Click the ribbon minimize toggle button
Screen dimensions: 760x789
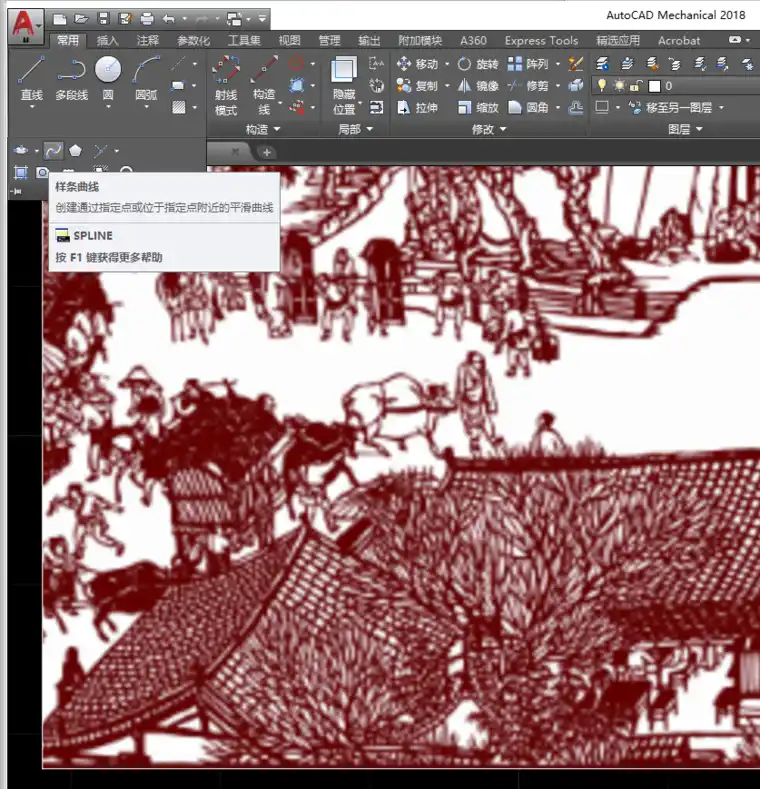click(x=734, y=40)
